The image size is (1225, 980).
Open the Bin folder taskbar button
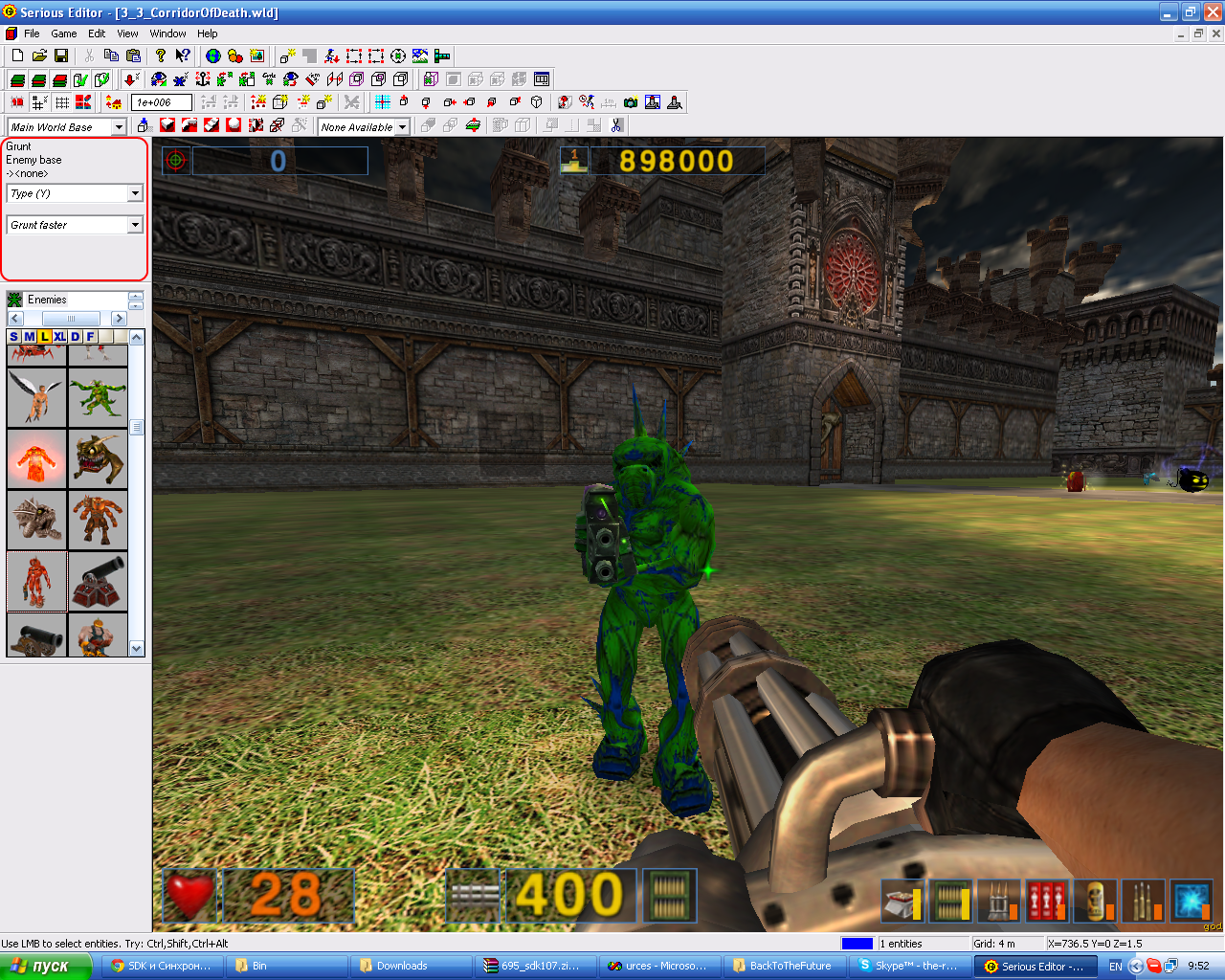point(287,966)
